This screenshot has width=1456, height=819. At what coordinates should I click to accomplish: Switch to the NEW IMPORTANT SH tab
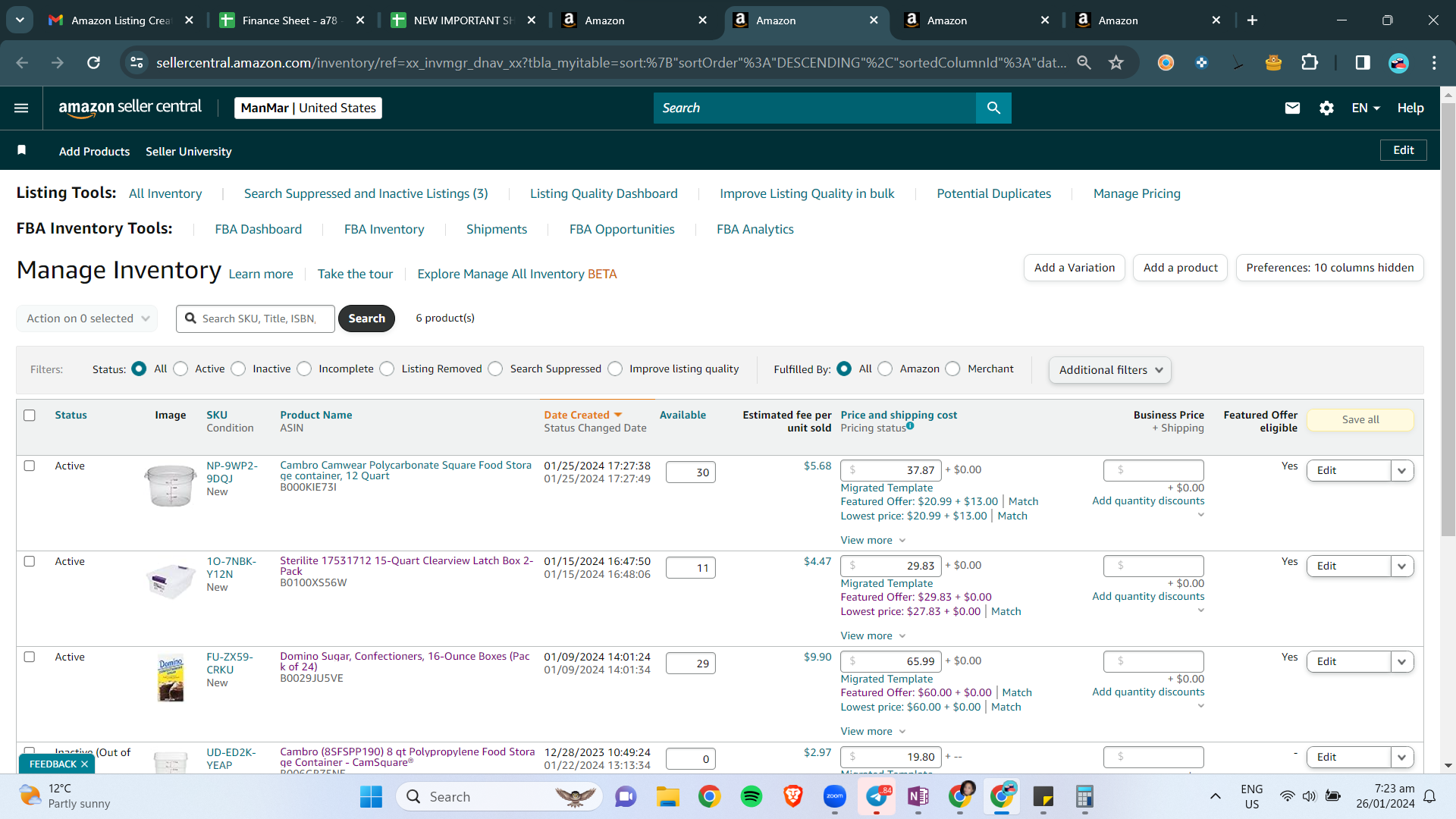pos(463,20)
